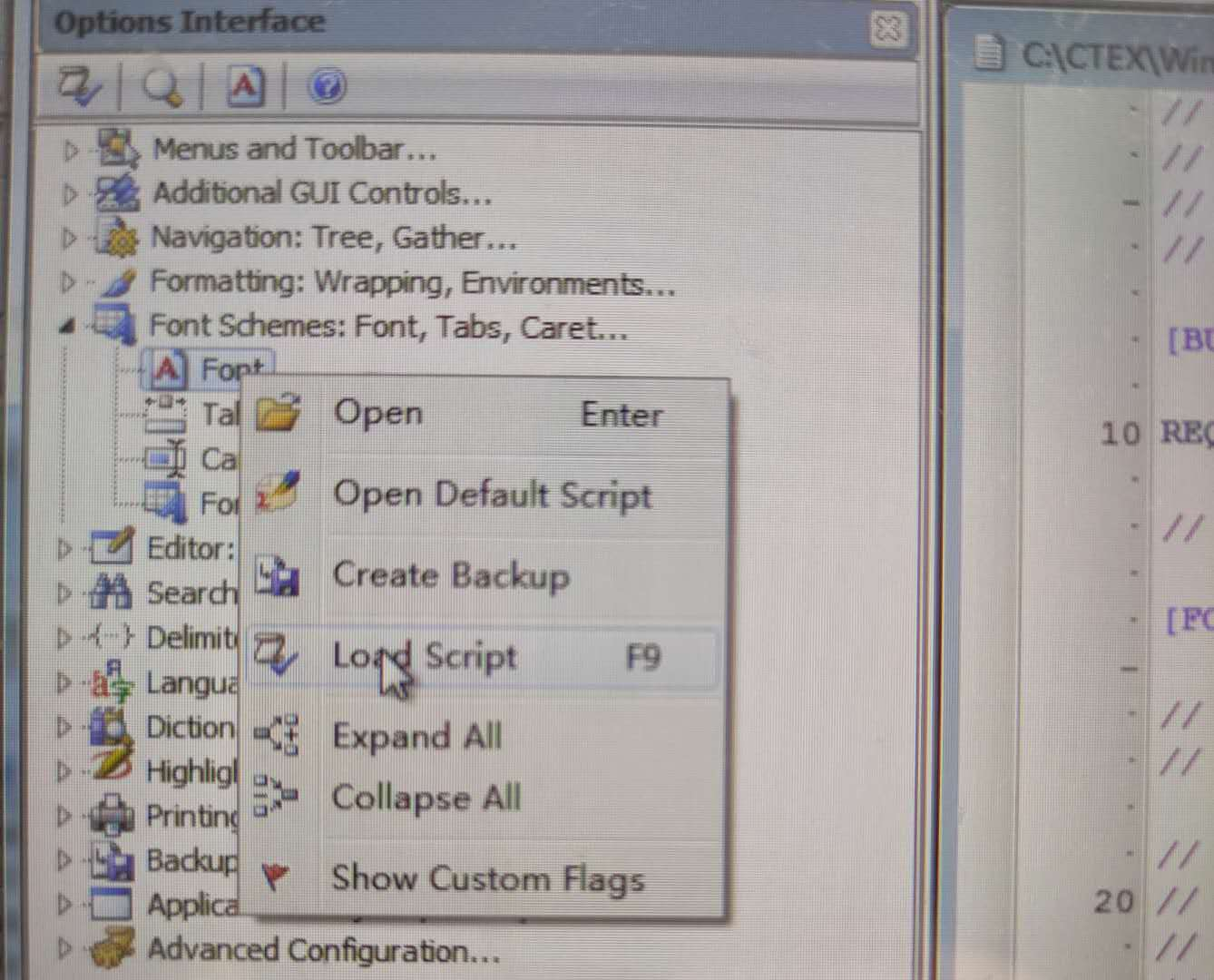Click the Load Script toolbar icon
This screenshot has width=1214, height=980.
(x=81, y=87)
